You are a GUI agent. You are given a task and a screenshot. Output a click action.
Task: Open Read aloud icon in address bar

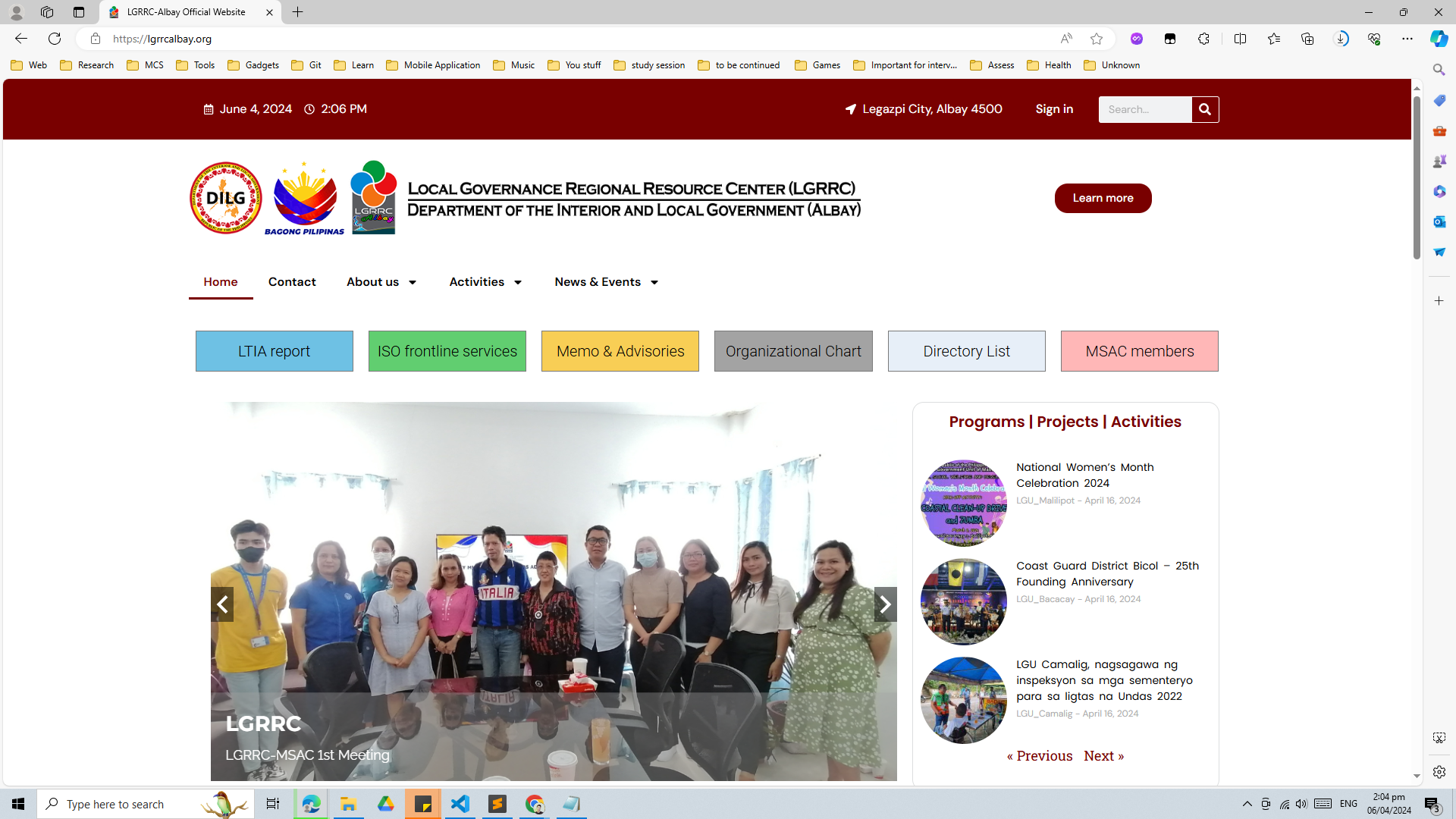click(1065, 39)
